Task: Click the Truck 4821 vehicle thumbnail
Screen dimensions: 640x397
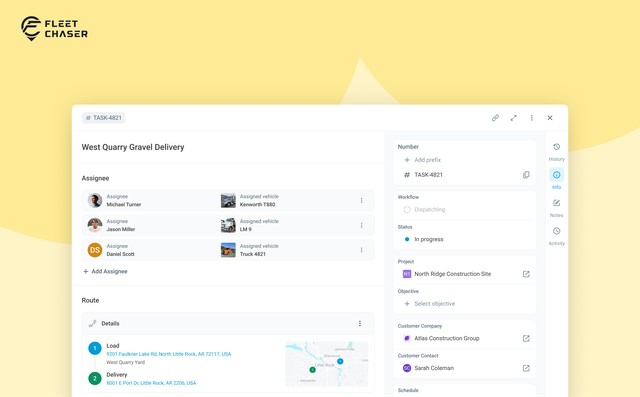Action: click(x=228, y=250)
